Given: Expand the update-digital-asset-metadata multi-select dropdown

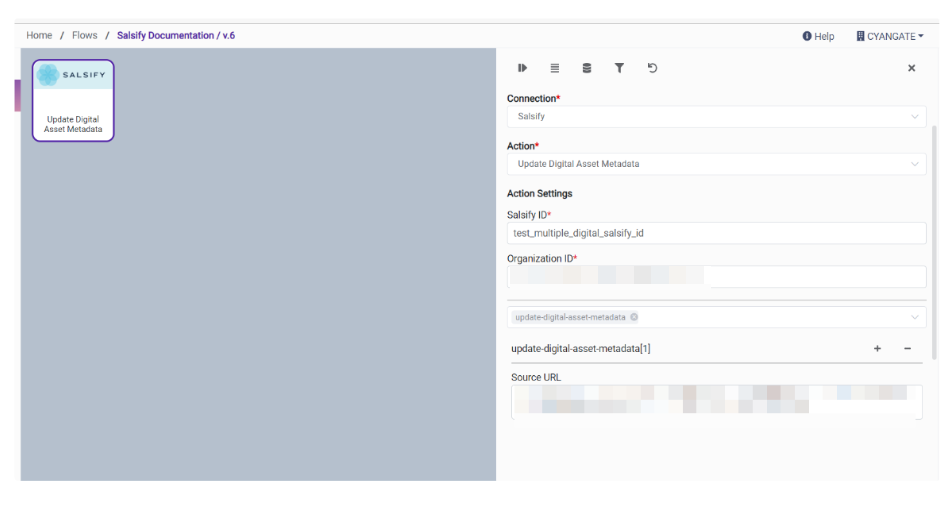Looking at the screenshot, I should pos(914,317).
